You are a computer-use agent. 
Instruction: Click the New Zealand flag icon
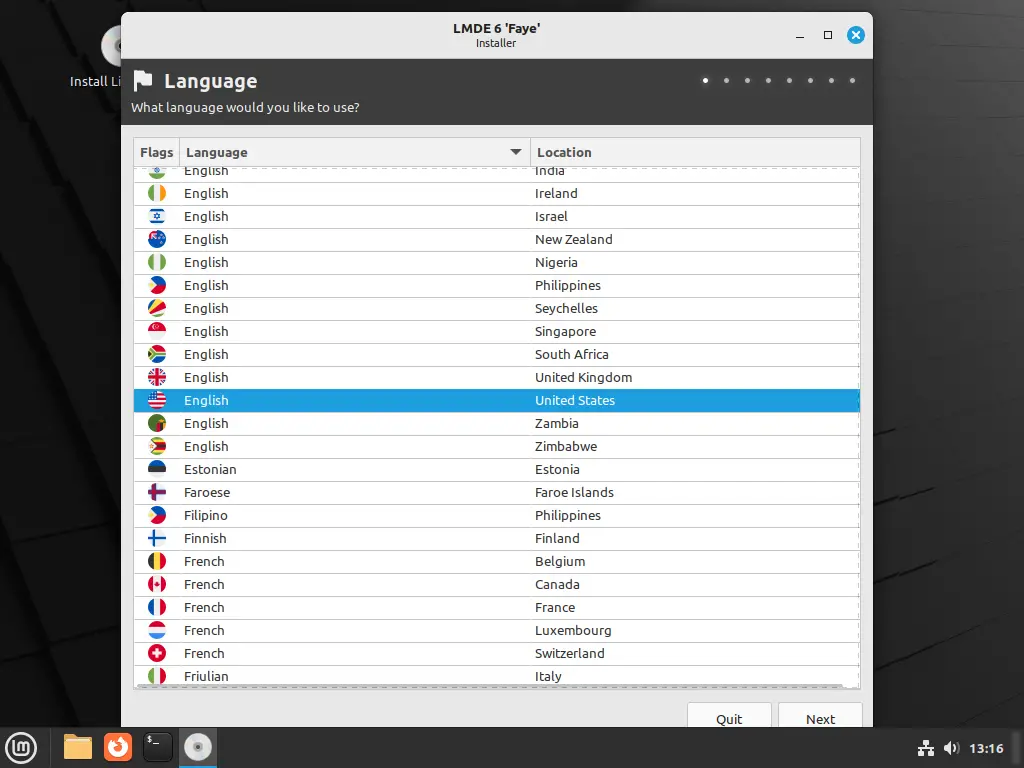(x=157, y=239)
